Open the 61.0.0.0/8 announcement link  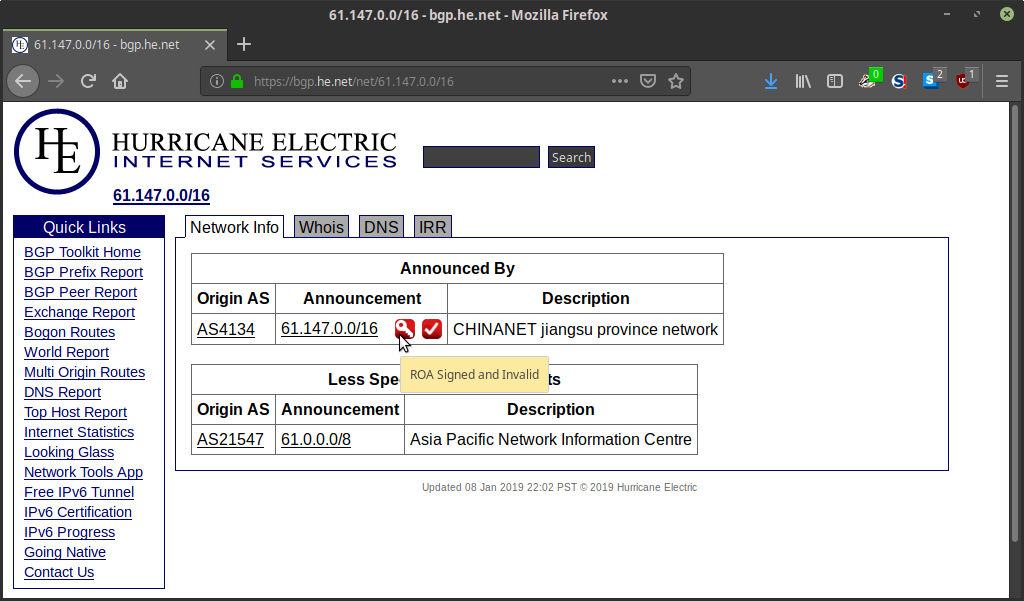pos(315,440)
